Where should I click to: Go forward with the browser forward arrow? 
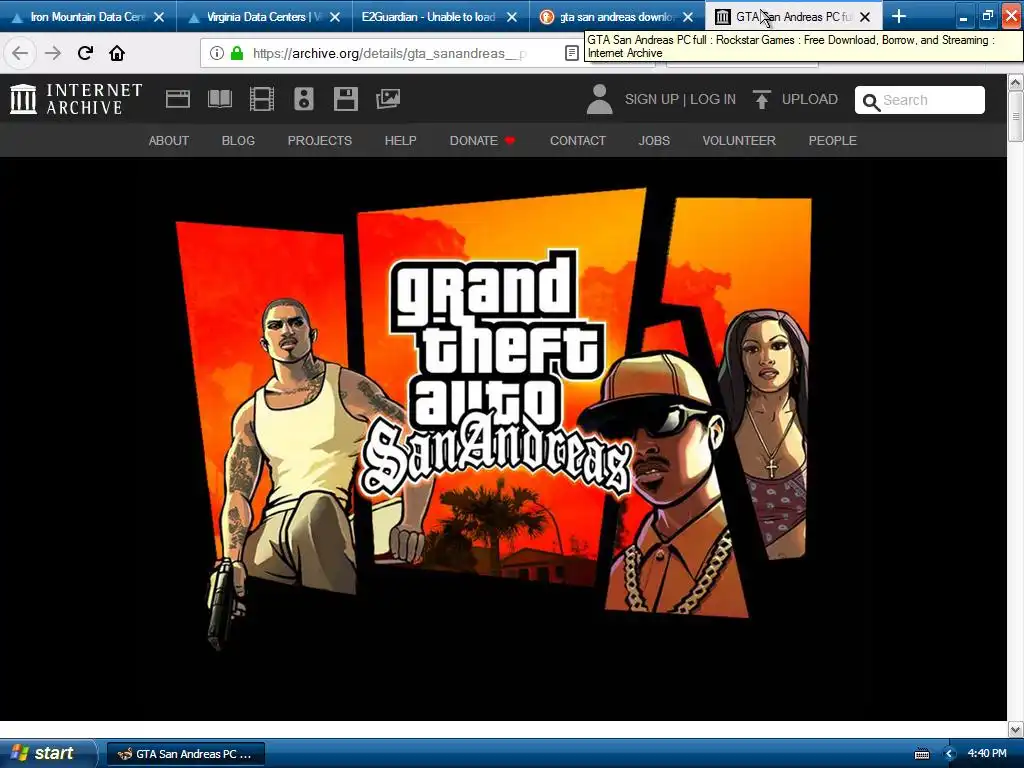click(x=52, y=53)
